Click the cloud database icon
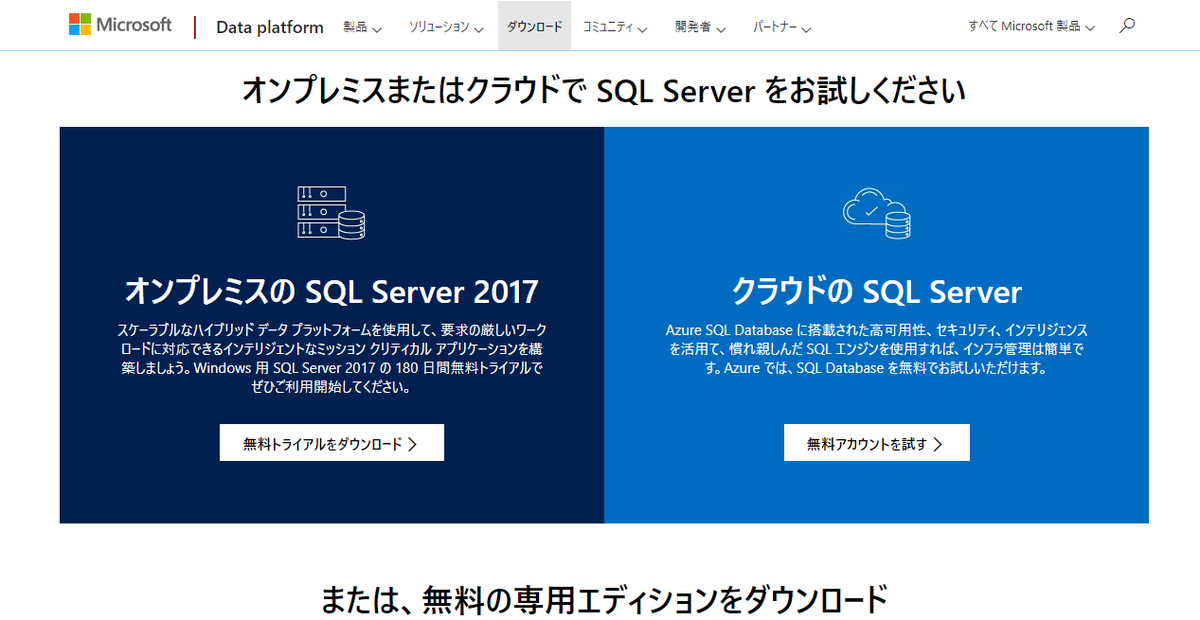This screenshot has height=620, width=1200. 876,213
